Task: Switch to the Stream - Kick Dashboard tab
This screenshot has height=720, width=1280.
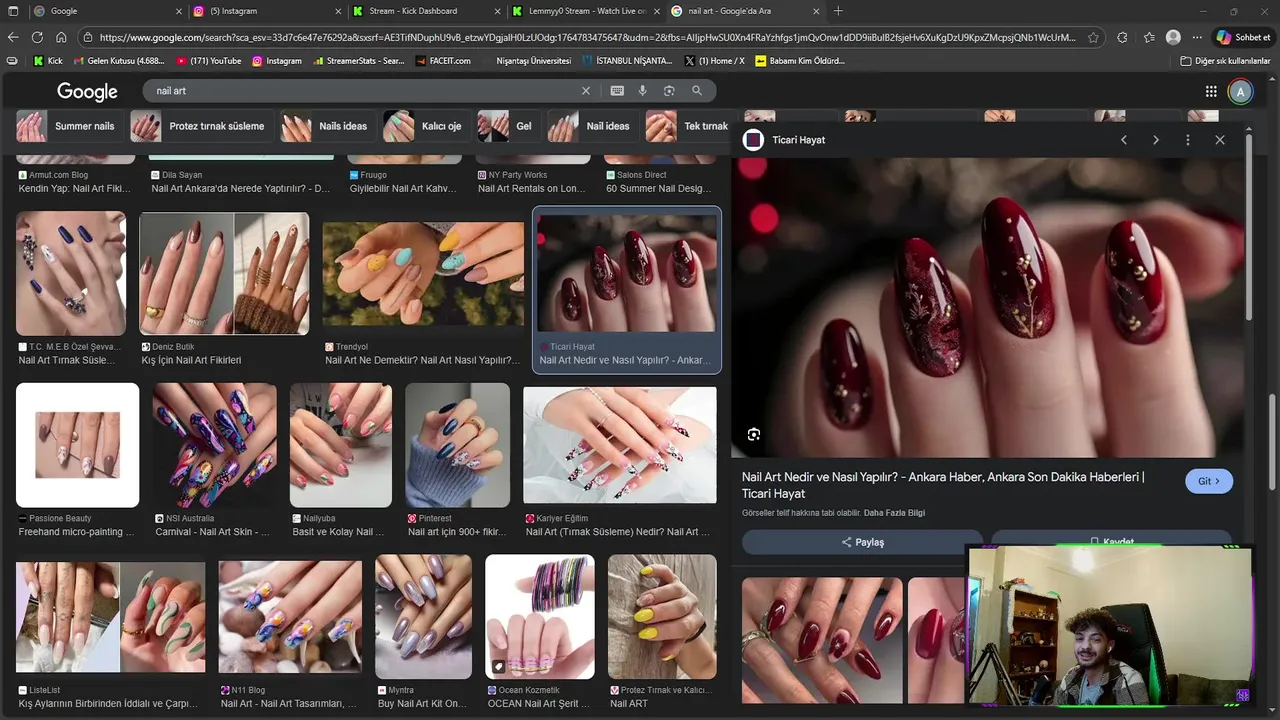Action: tap(426, 11)
